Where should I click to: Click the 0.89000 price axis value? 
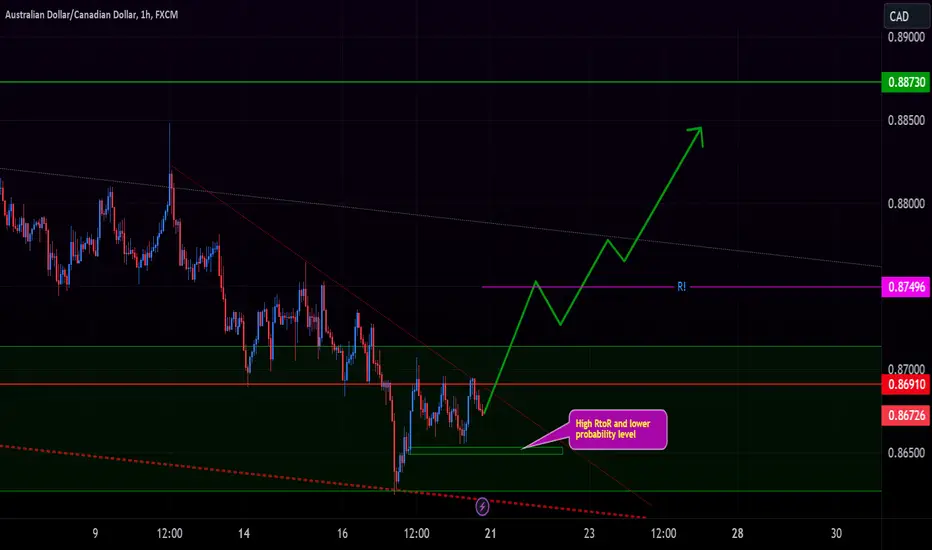click(x=906, y=37)
